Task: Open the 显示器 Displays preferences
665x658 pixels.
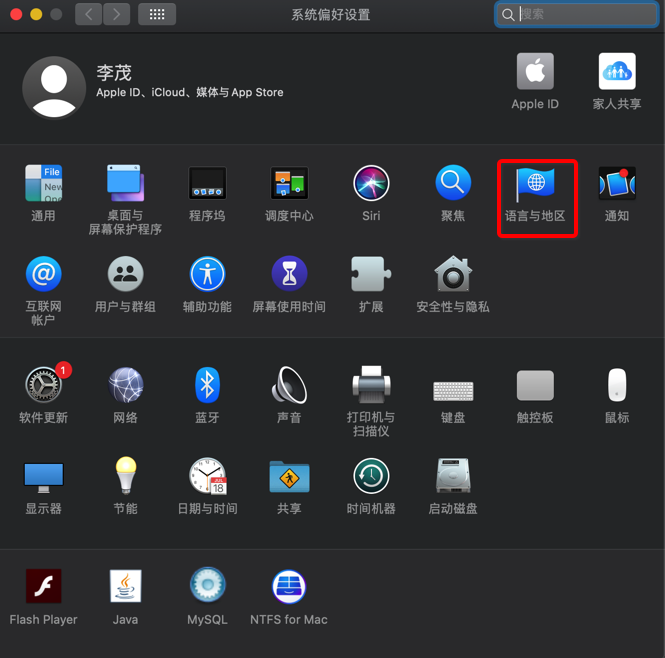Action: (x=43, y=478)
